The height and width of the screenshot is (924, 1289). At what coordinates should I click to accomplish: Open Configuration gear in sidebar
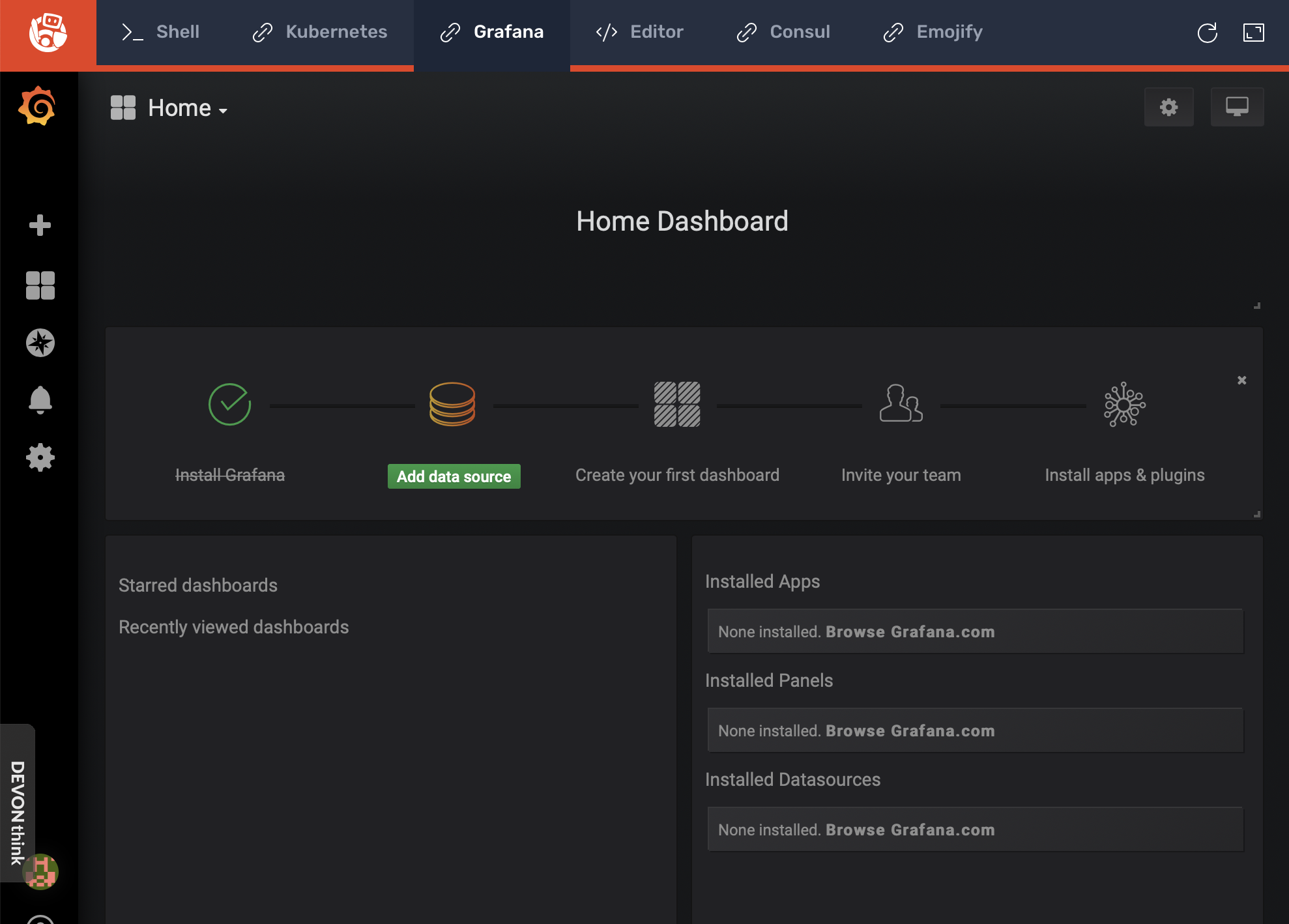pyautogui.click(x=40, y=457)
